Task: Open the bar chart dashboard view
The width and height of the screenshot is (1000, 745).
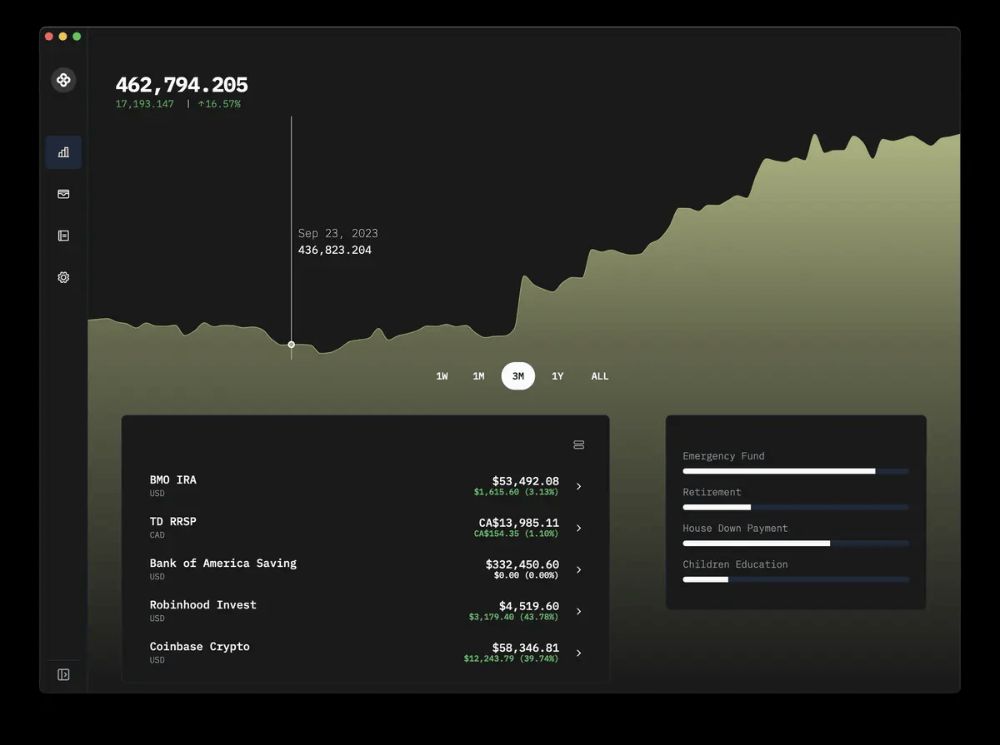Action: (63, 152)
